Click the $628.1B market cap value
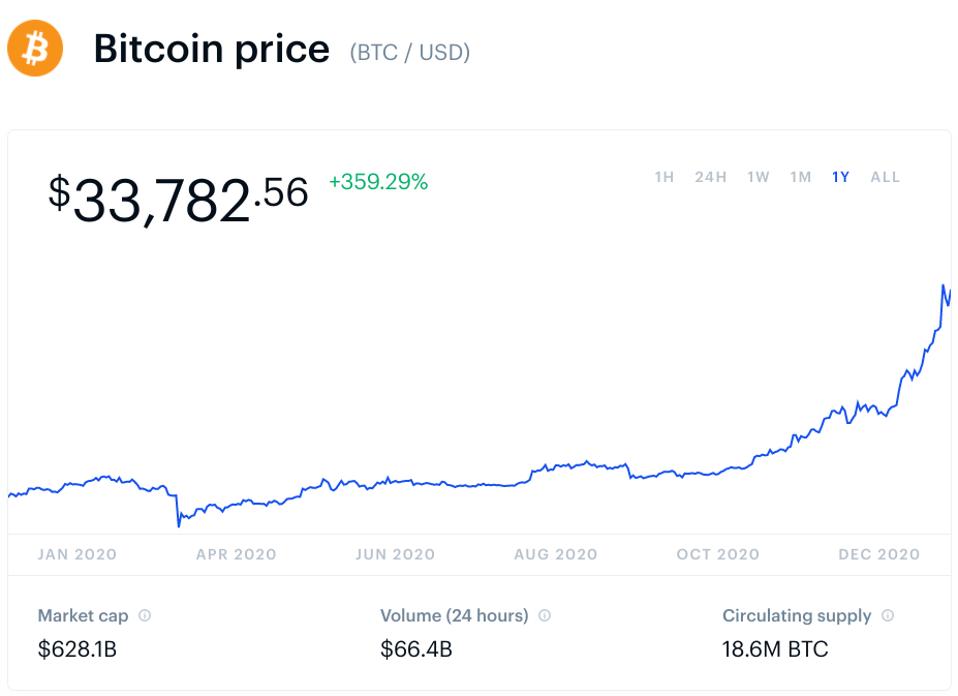The height and width of the screenshot is (696, 958). (x=77, y=650)
